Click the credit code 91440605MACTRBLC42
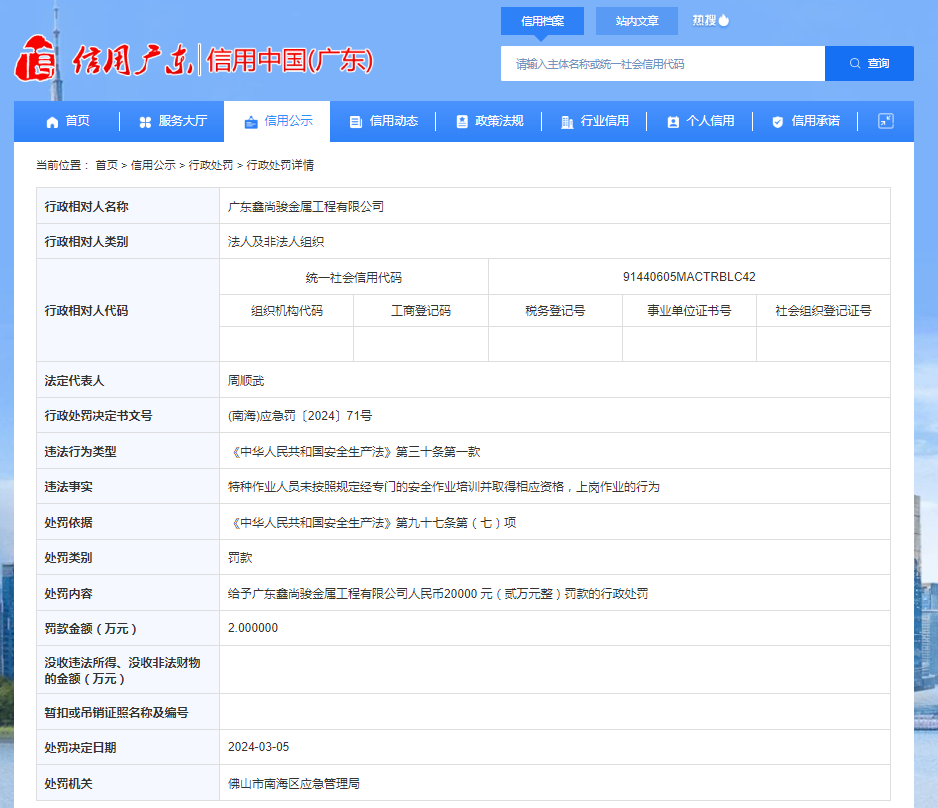This screenshot has height=808, width=938. tap(689, 277)
